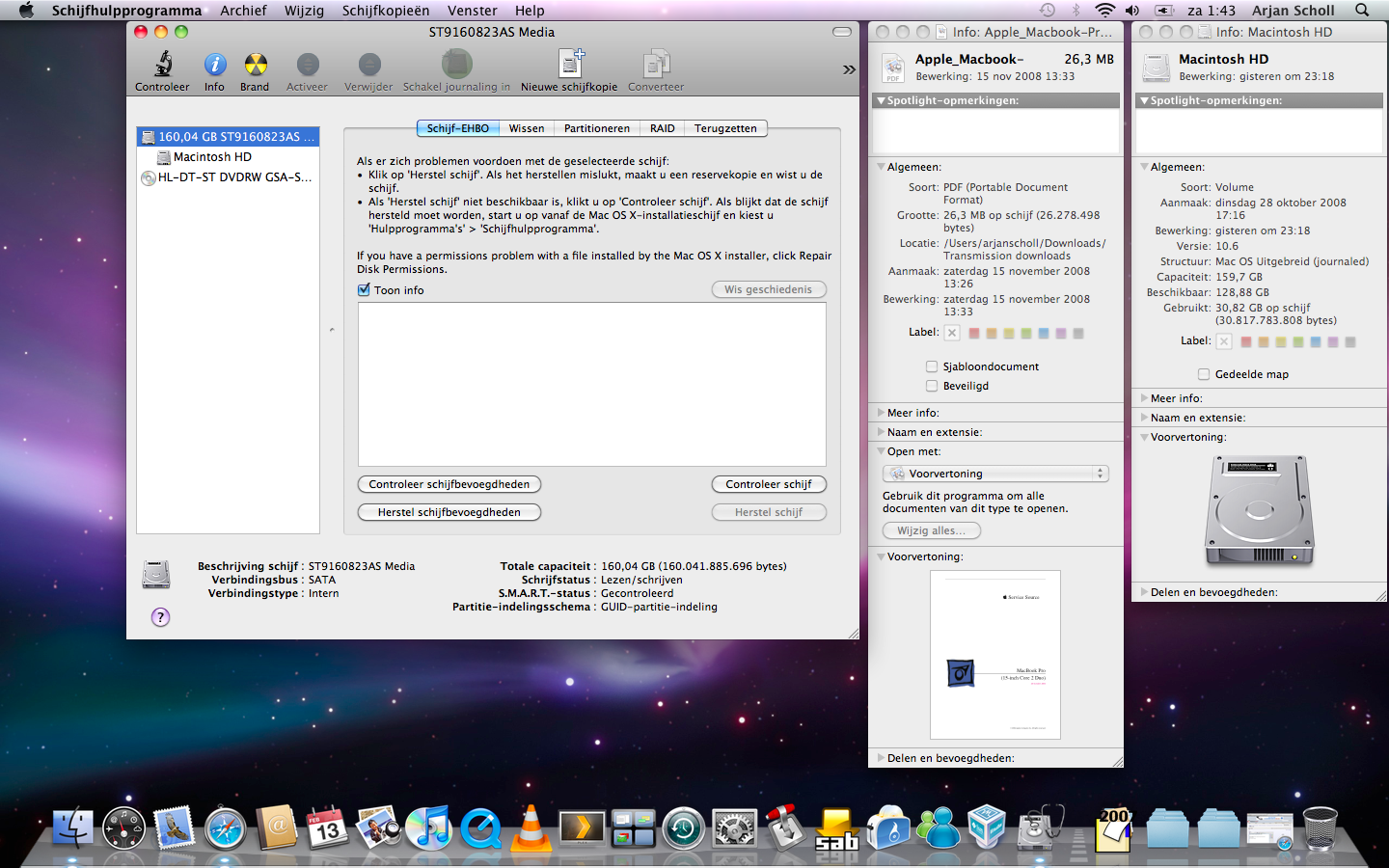Click the Wijzig alles... button

tap(931, 530)
